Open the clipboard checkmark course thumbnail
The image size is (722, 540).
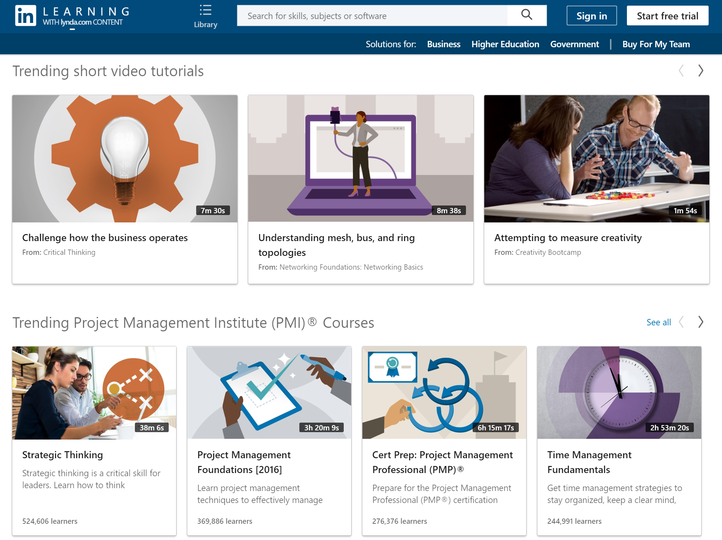(x=269, y=393)
